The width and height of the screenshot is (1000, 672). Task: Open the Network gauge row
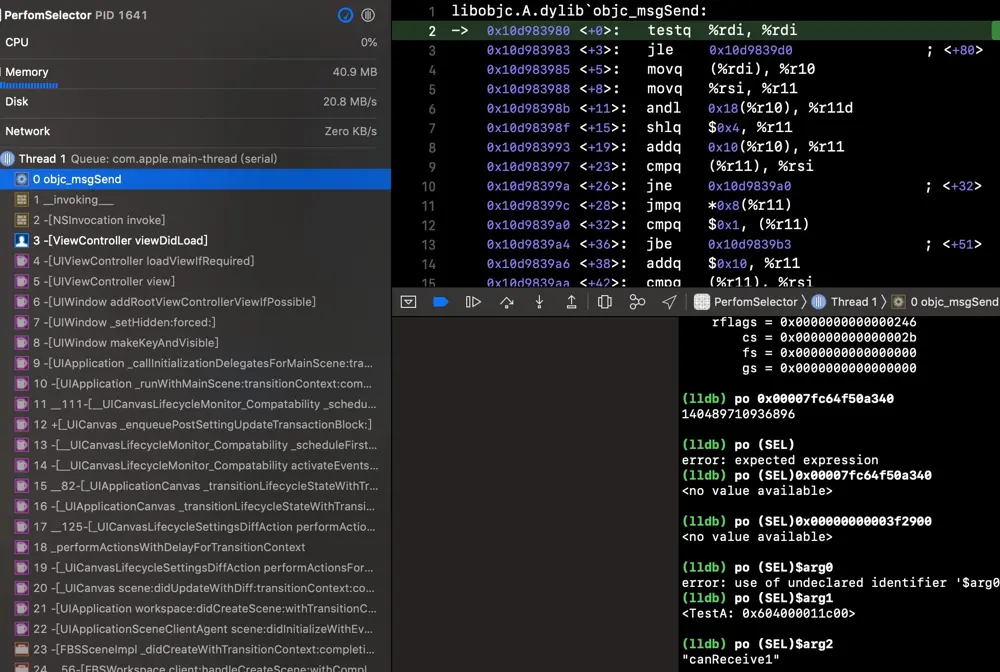pyautogui.click(x=190, y=131)
